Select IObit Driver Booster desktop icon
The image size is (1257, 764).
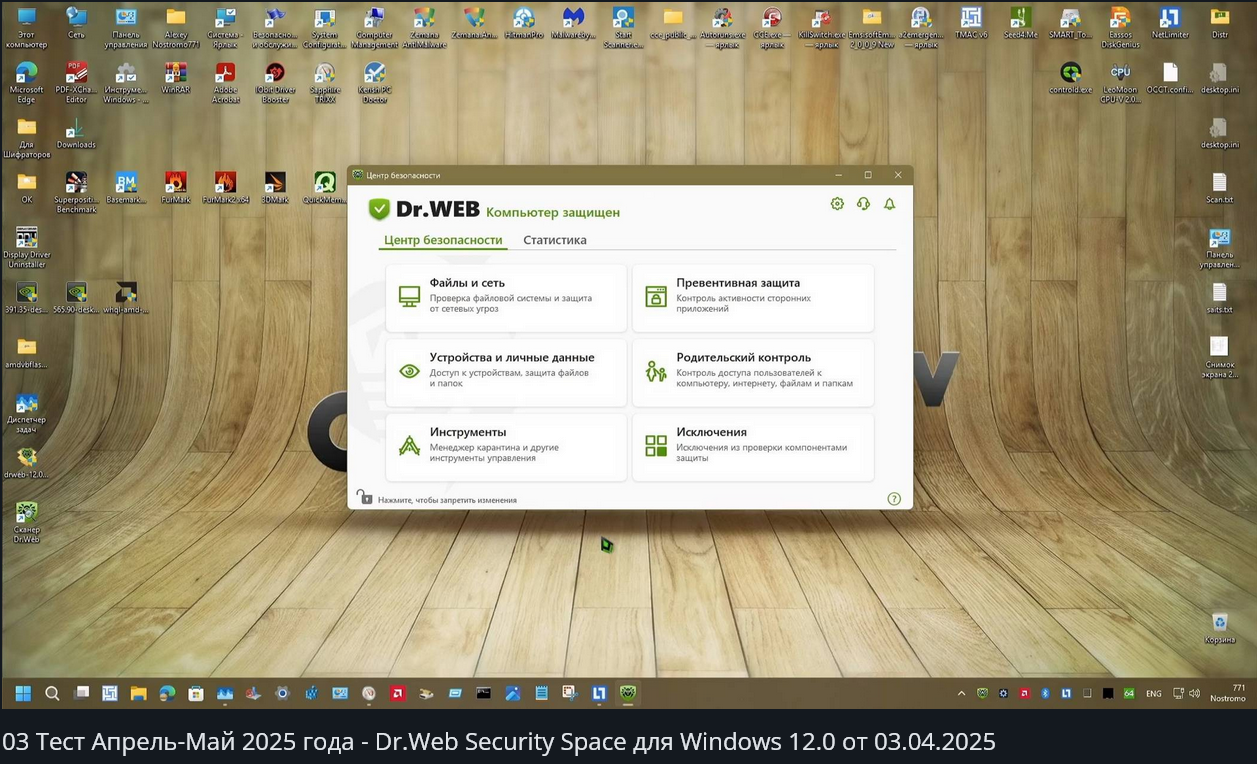click(275, 83)
